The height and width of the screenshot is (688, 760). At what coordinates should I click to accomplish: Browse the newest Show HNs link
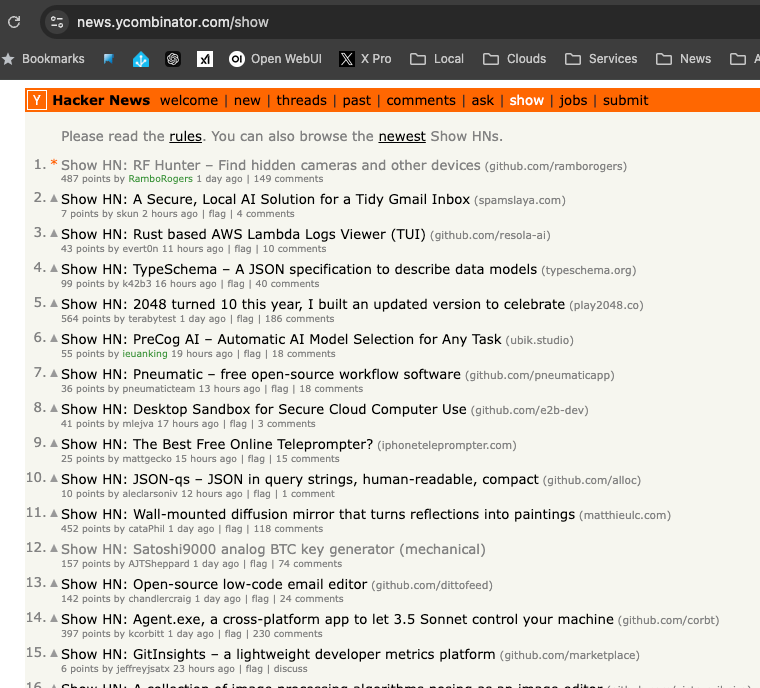pyautogui.click(x=402, y=136)
